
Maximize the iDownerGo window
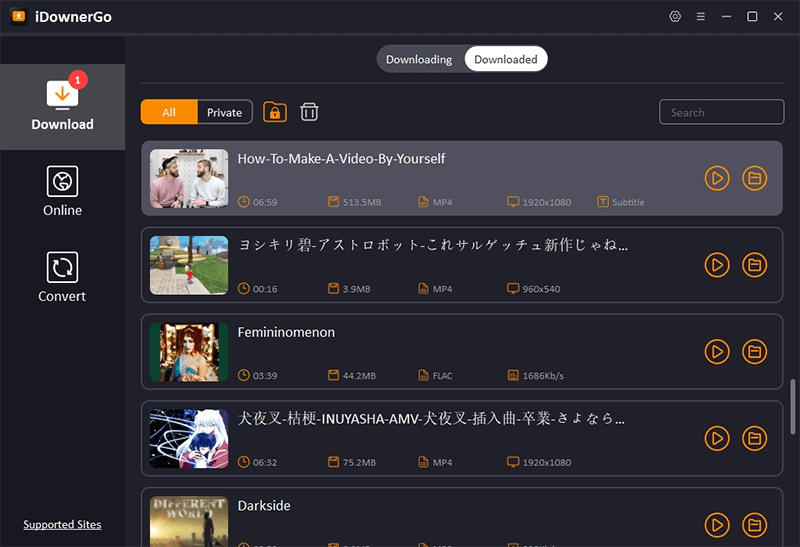(x=752, y=16)
